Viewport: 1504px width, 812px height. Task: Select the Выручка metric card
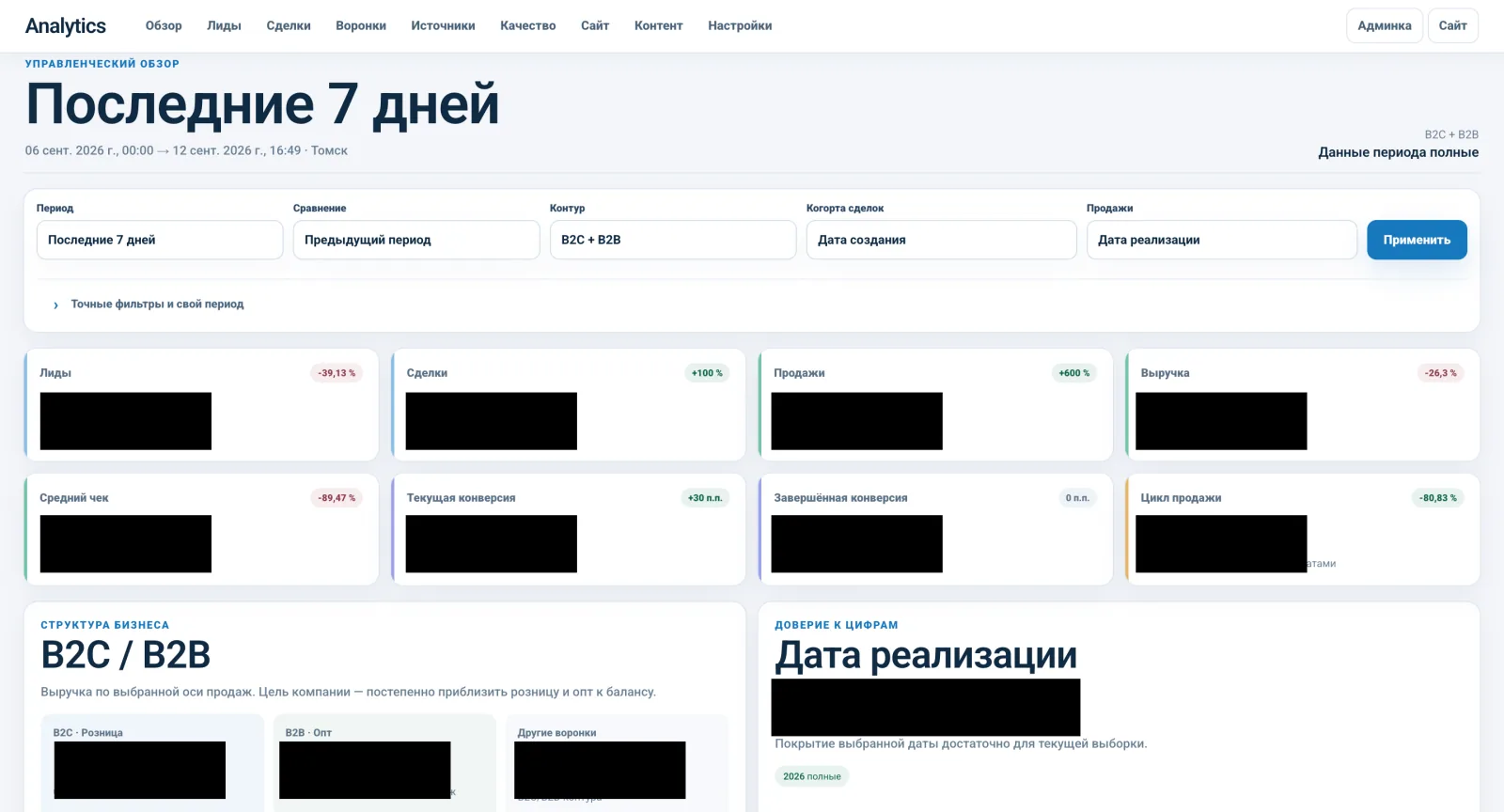click(1303, 405)
